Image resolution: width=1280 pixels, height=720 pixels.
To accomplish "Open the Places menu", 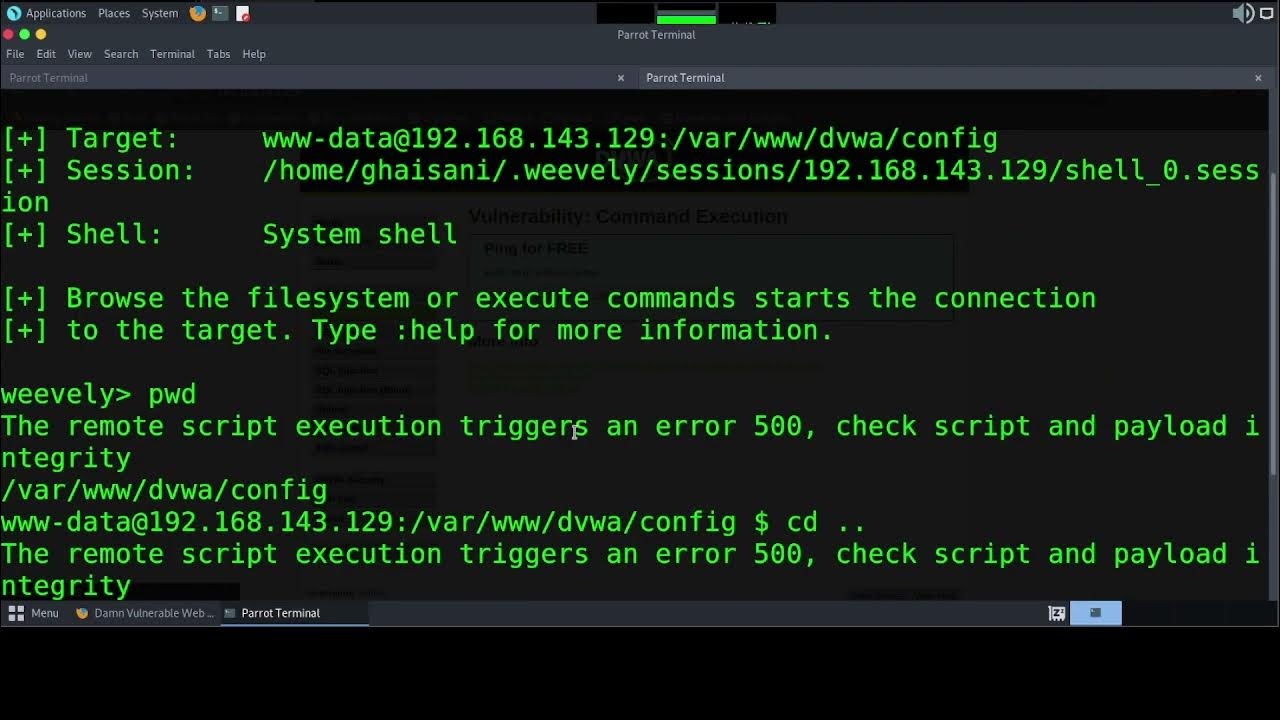I will (x=114, y=13).
